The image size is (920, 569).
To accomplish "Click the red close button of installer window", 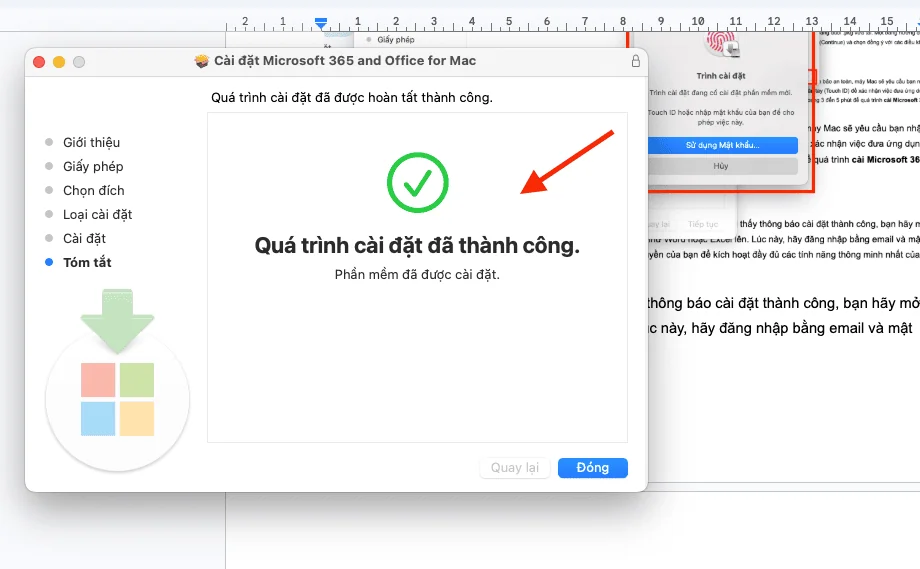I will click(39, 62).
